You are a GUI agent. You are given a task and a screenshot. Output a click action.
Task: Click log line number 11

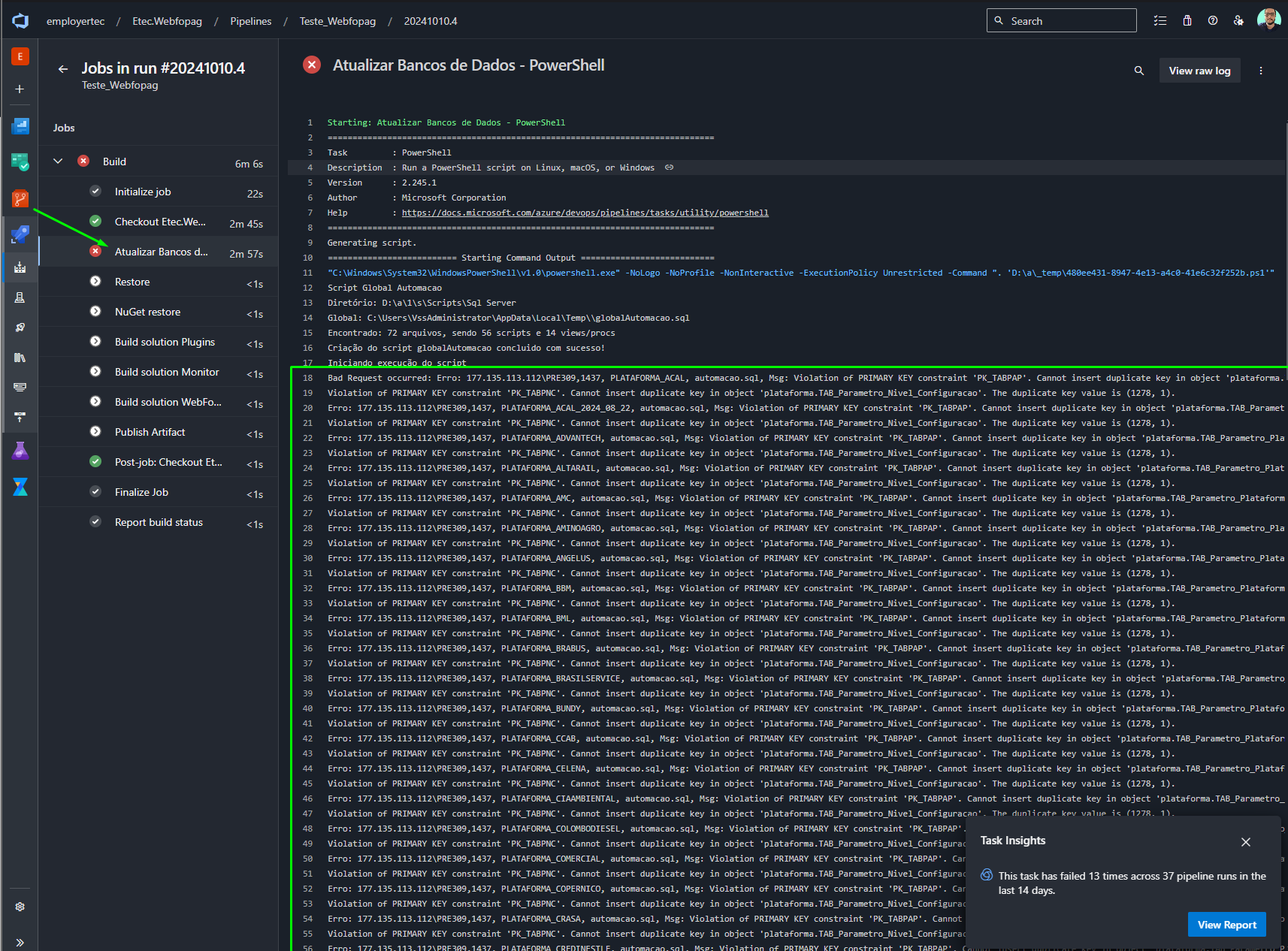click(x=307, y=273)
